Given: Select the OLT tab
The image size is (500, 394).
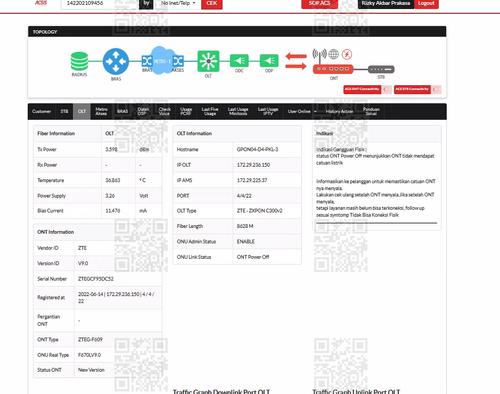Looking at the screenshot, I should pos(82,111).
